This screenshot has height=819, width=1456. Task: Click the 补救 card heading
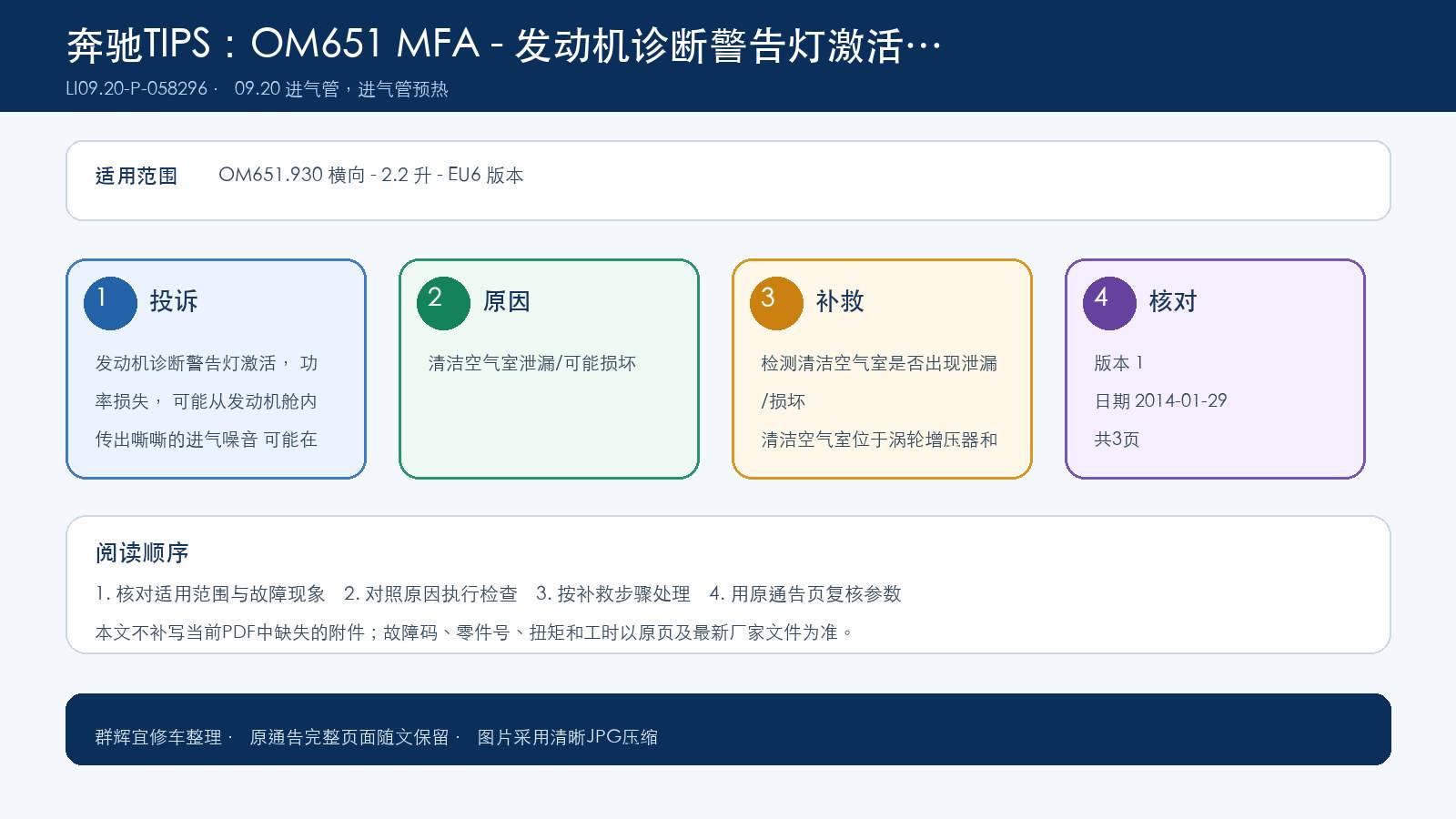pos(840,301)
